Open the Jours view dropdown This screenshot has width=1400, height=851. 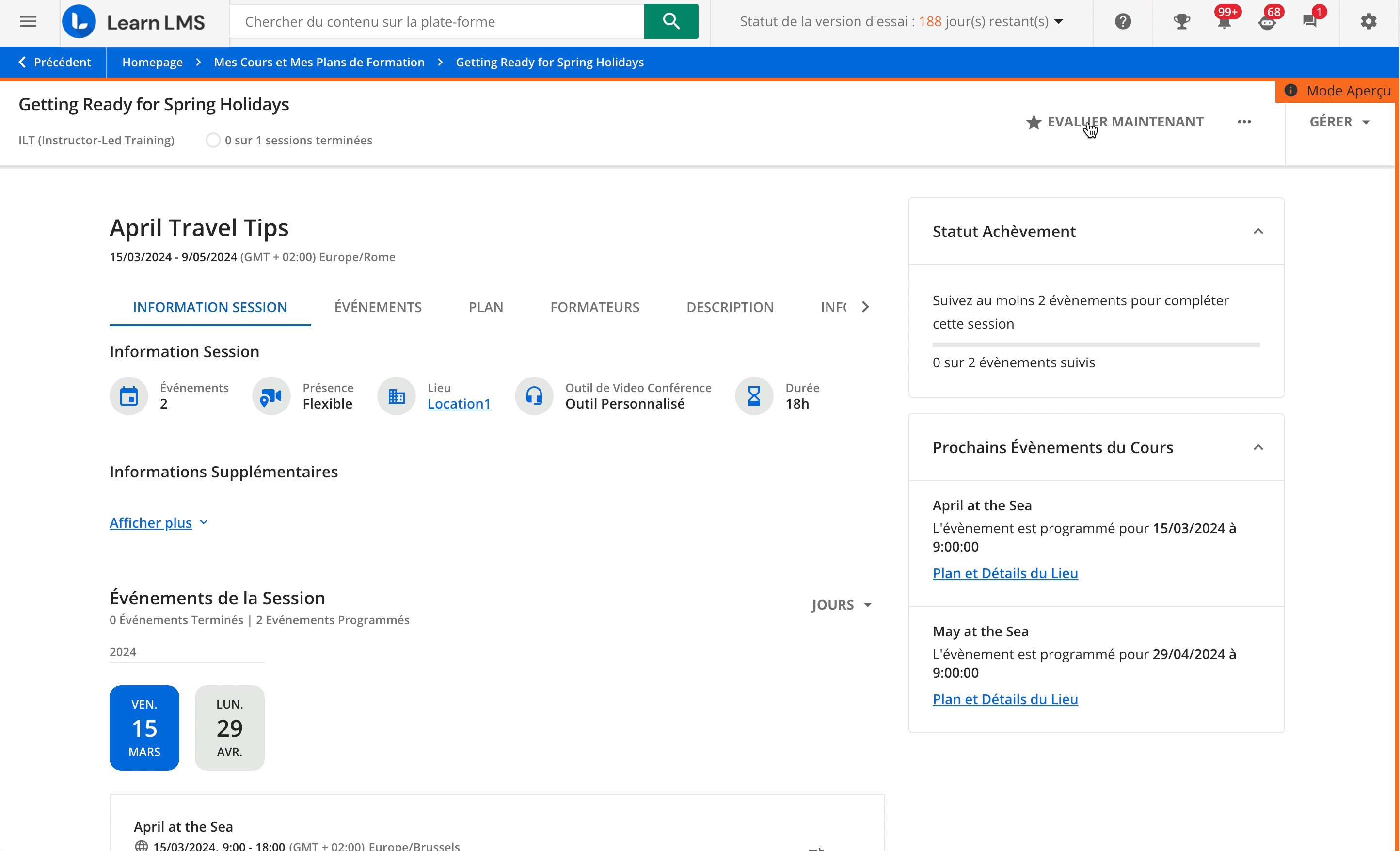coord(841,604)
